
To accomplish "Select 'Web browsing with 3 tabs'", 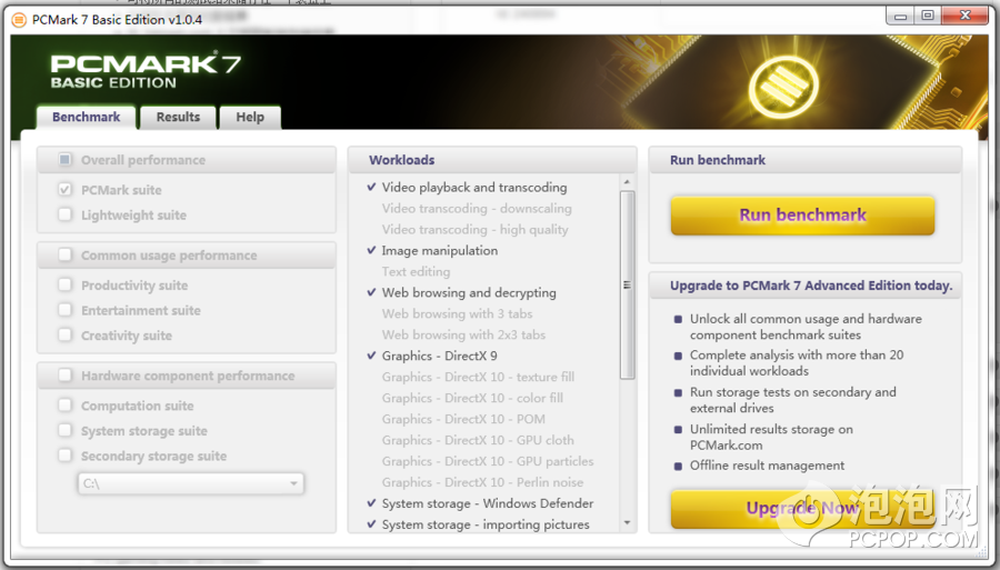I will click(457, 314).
